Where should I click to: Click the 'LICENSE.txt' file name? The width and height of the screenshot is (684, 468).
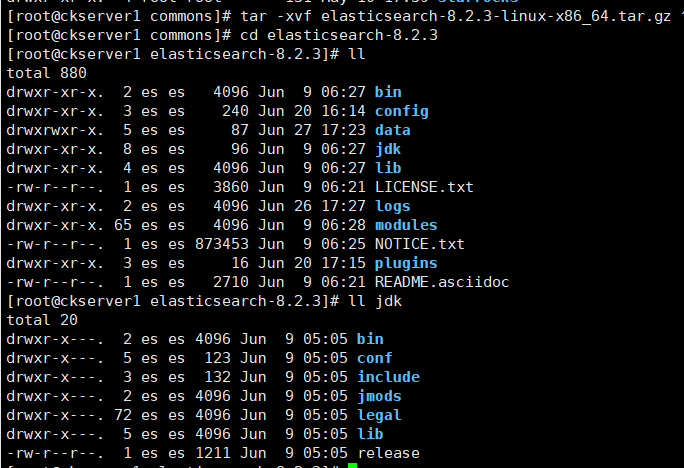(x=424, y=187)
